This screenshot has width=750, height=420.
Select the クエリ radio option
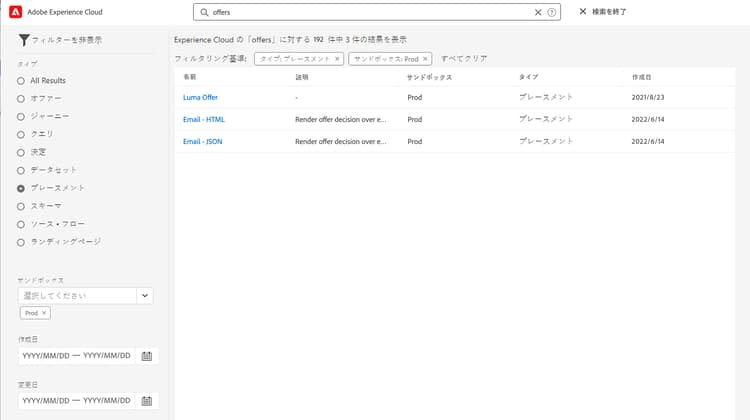[x=21, y=135]
